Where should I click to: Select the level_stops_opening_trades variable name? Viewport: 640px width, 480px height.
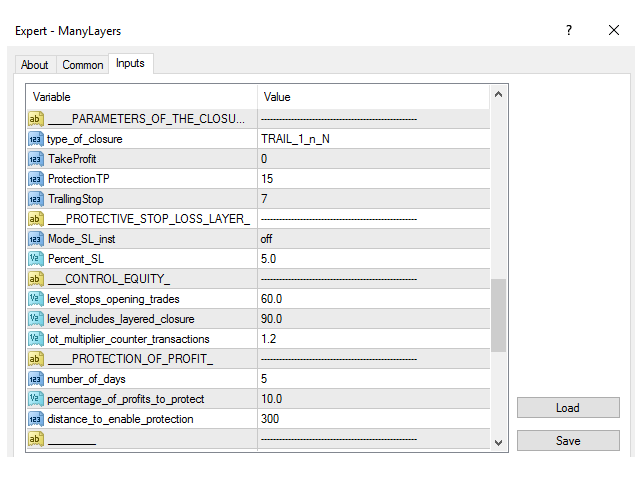[113, 299]
